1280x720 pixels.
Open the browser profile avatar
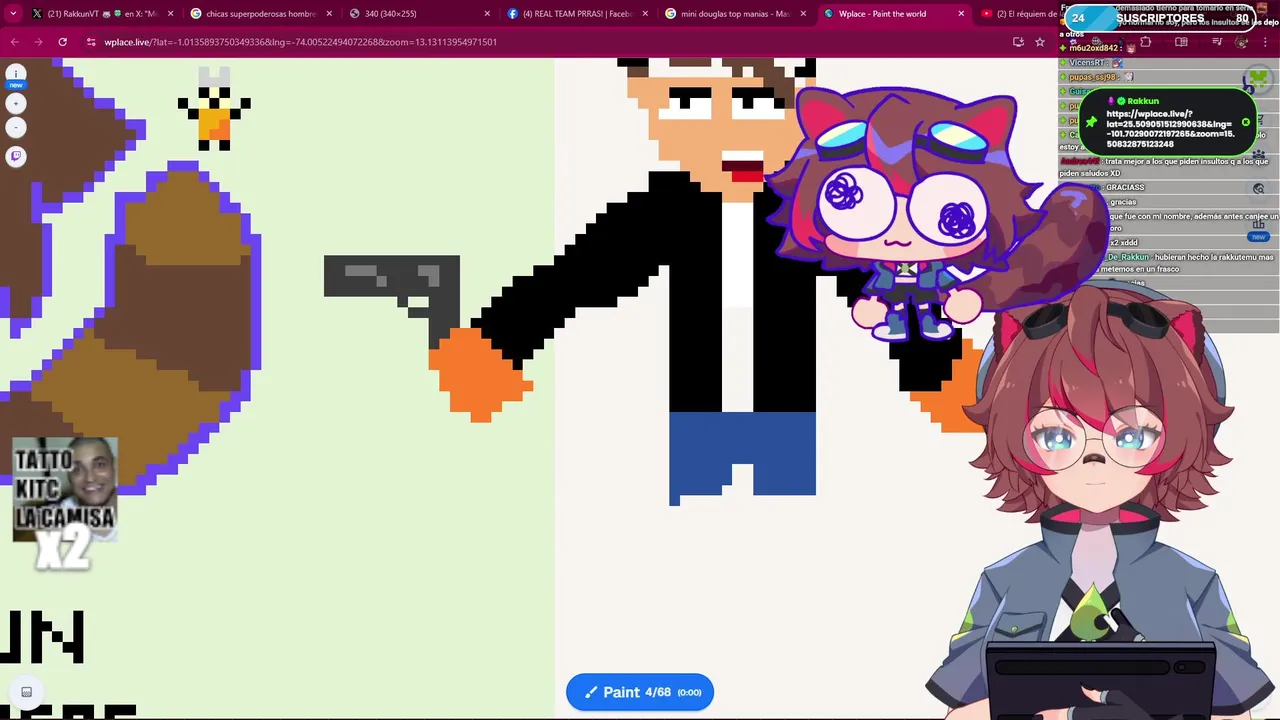coord(1242,42)
